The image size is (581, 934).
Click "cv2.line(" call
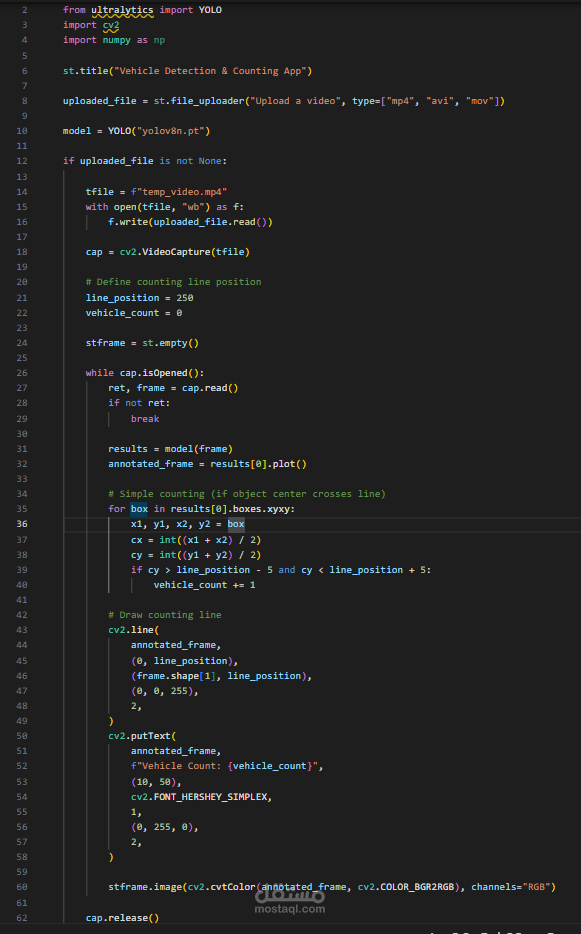click(x=133, y=630)
